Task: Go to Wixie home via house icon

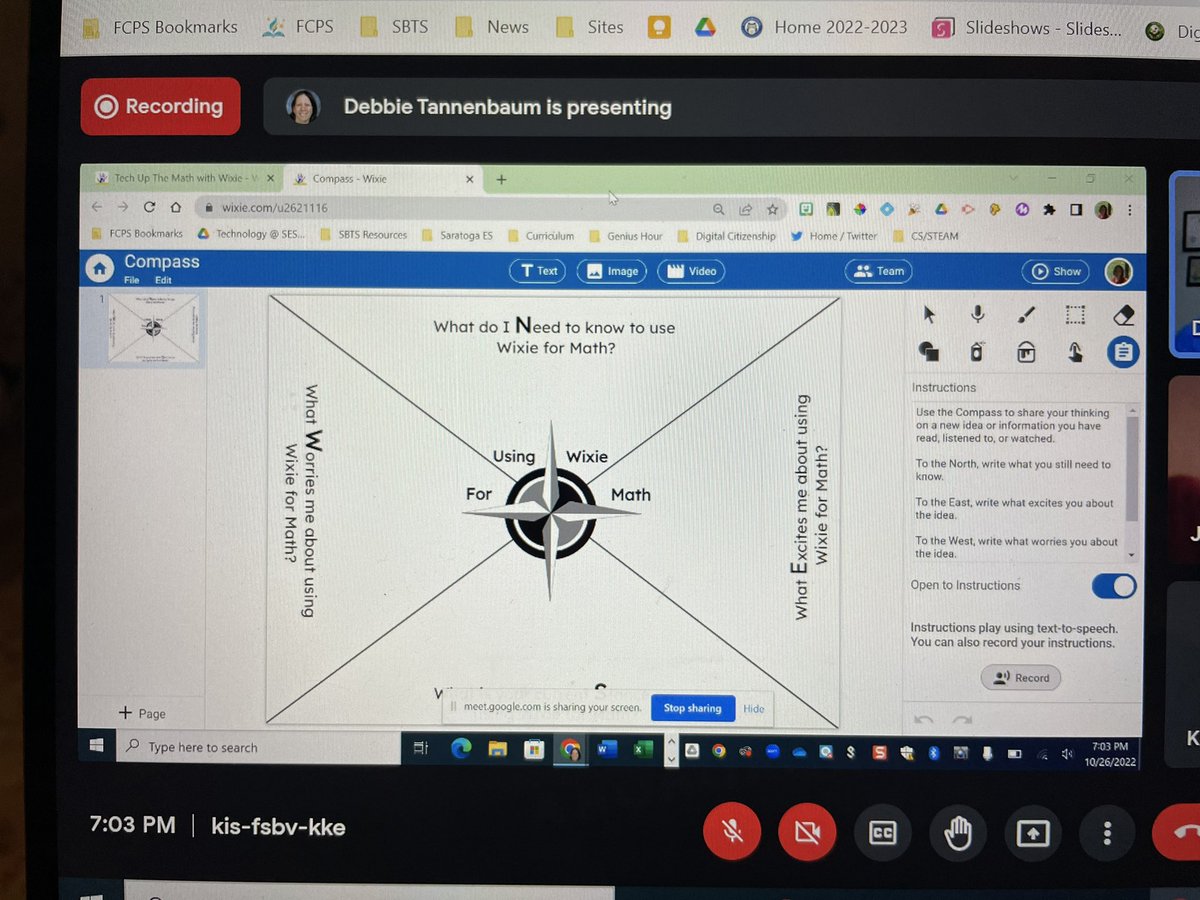Action: [98, 269]
